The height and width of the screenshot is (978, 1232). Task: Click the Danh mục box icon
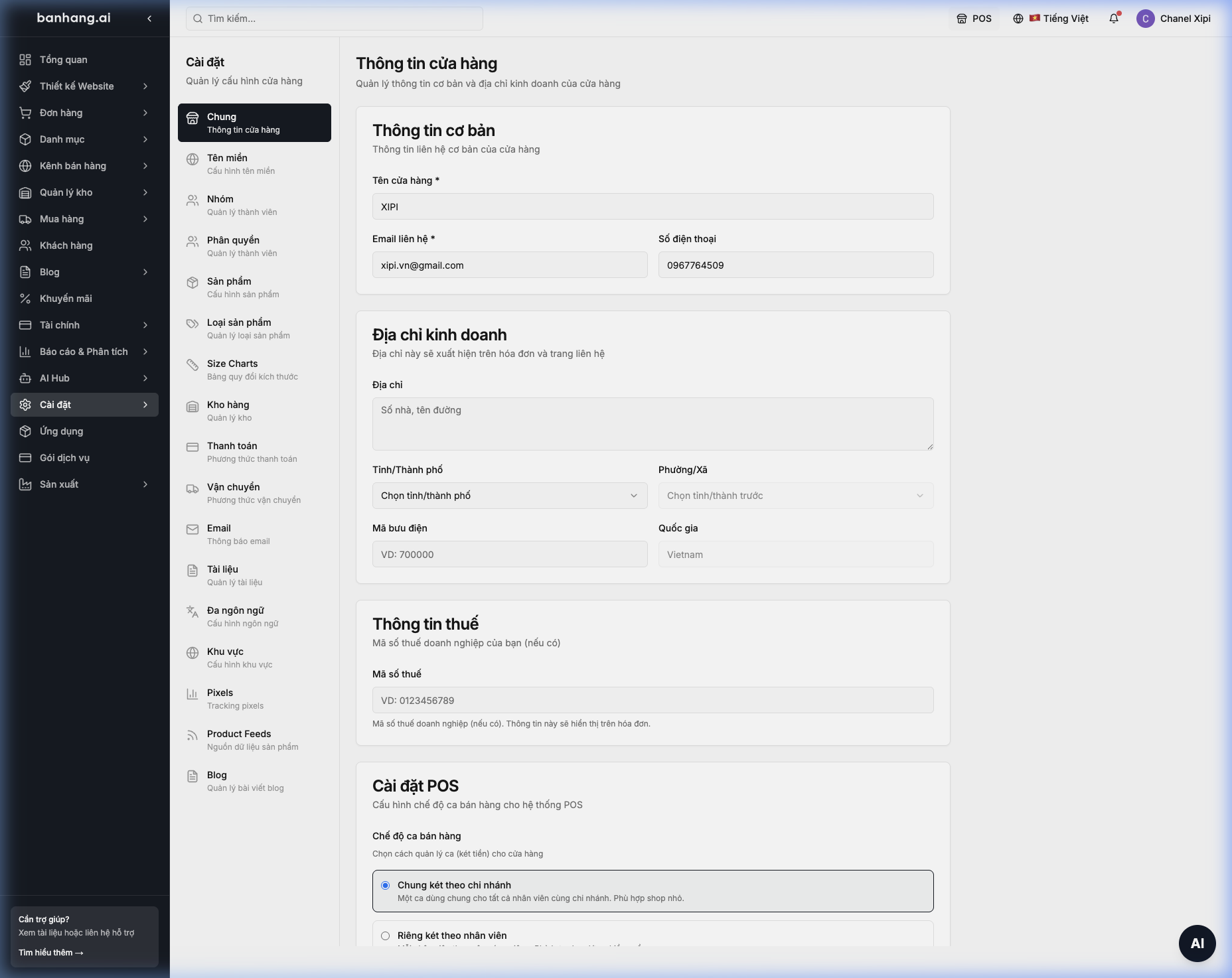[x=25, y=139]
